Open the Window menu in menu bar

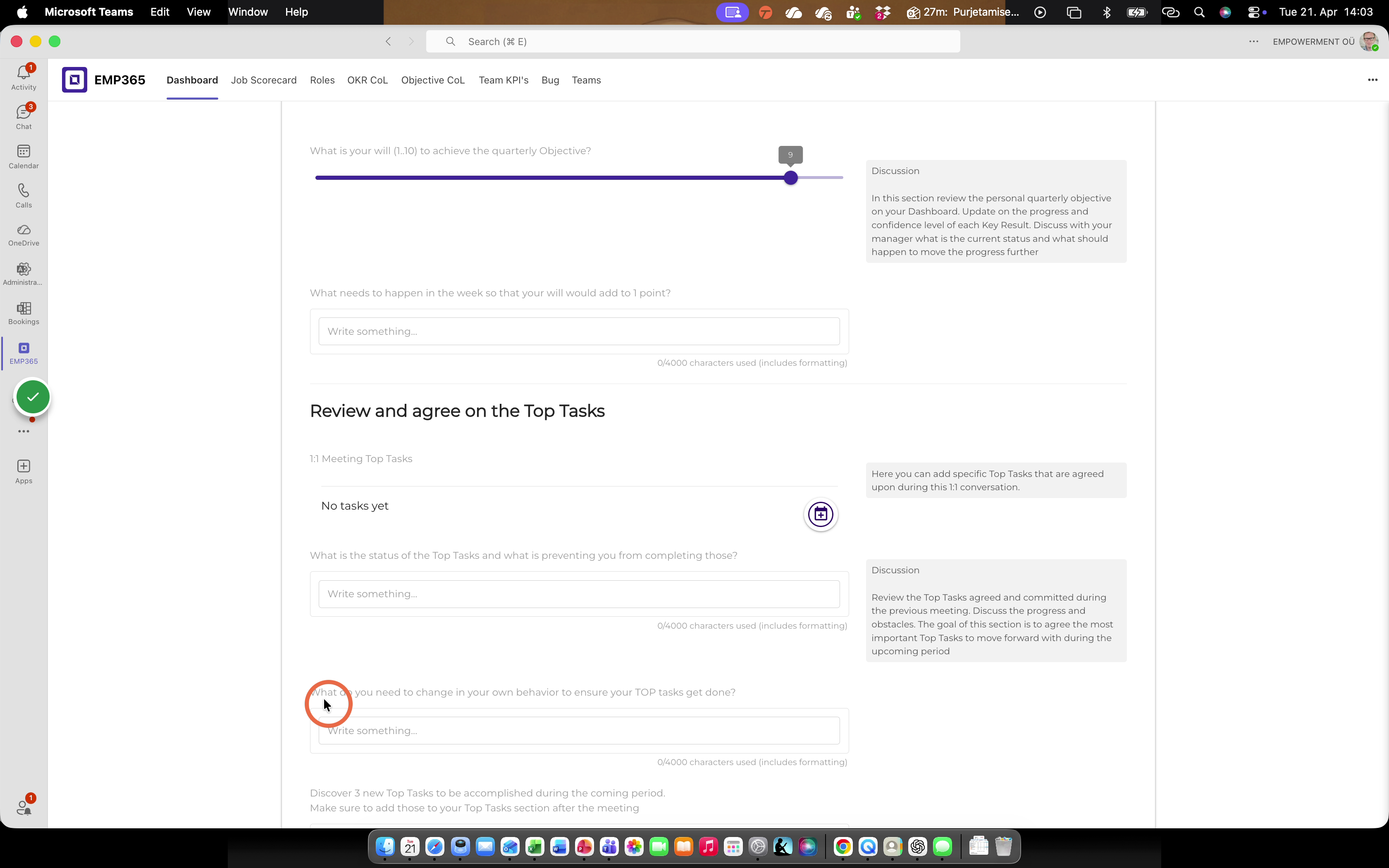pos(248,12)
